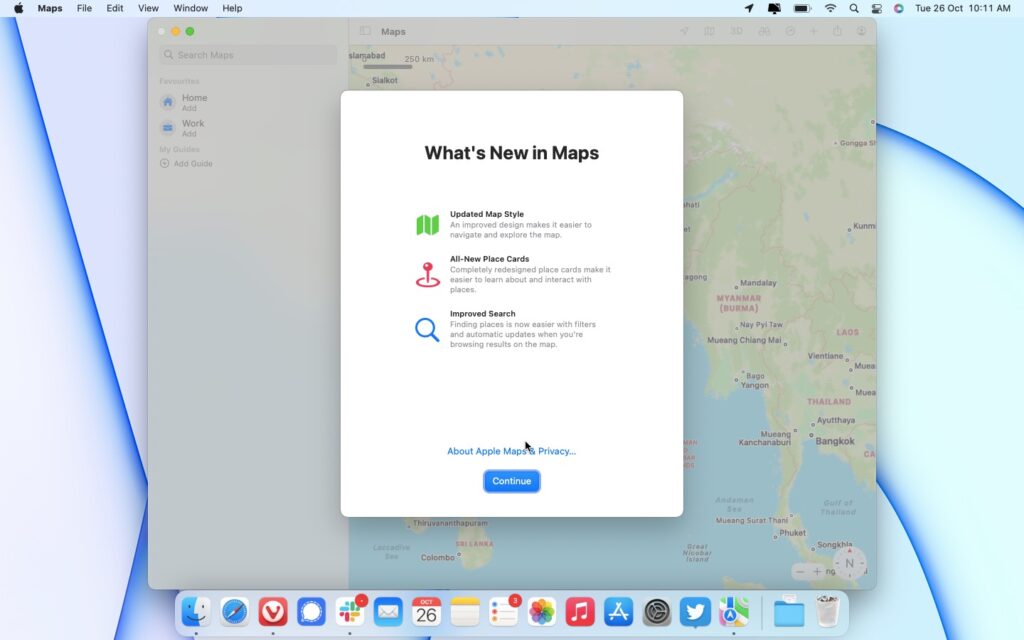The image size is (1024, 640).
Task: Switch to 3D map view
Action: click(x=737, y=31)
